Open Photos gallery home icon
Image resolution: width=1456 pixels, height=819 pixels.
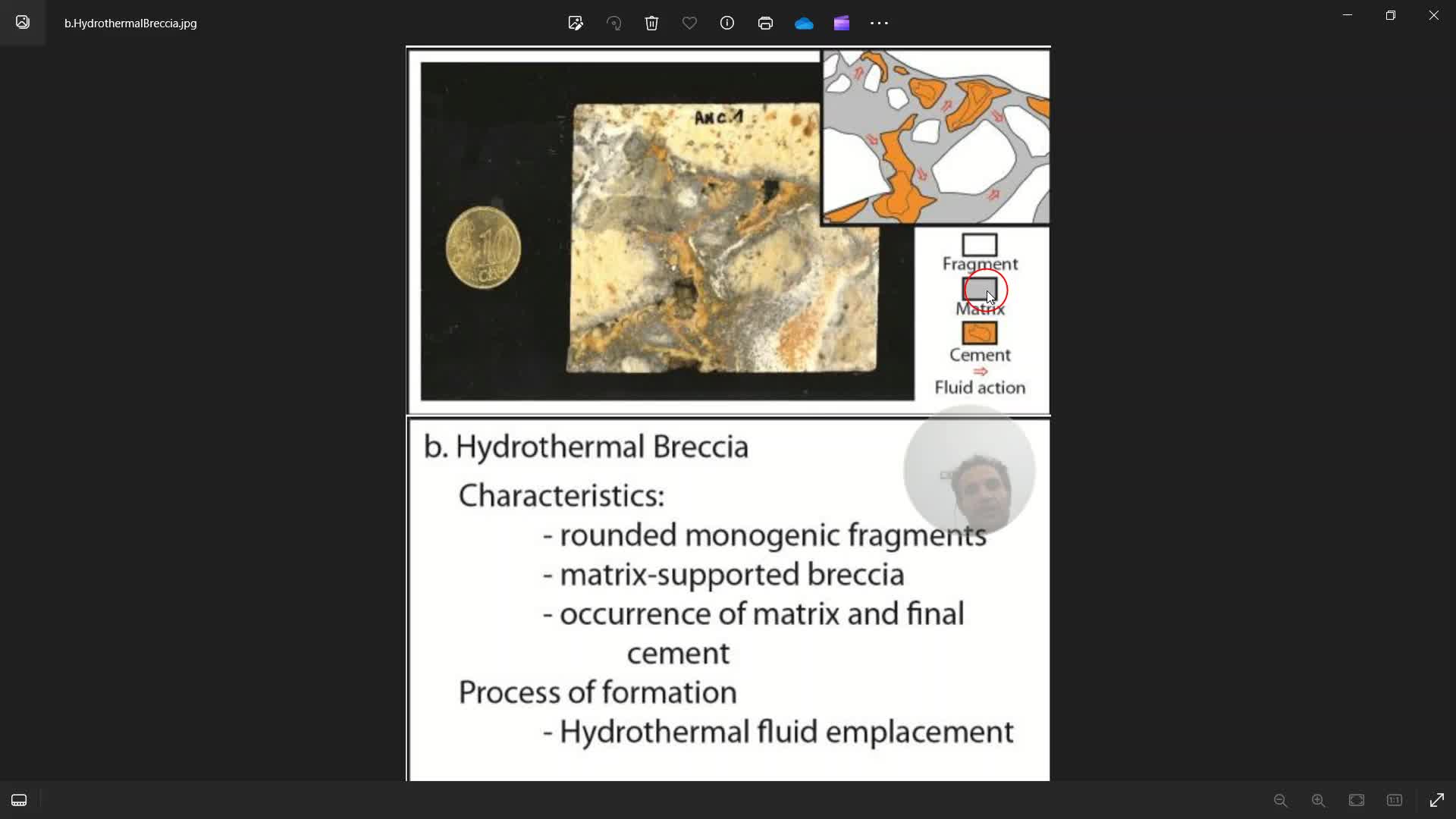(23, 23)
